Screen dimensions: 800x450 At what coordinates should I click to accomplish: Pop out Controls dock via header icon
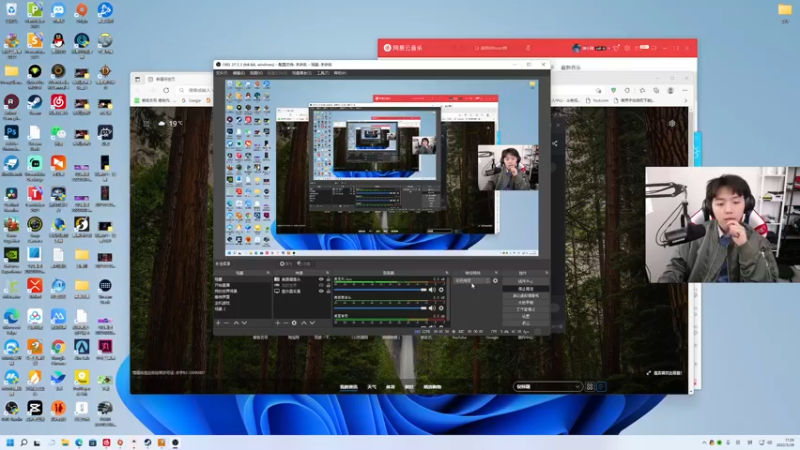tap(546, 273)
